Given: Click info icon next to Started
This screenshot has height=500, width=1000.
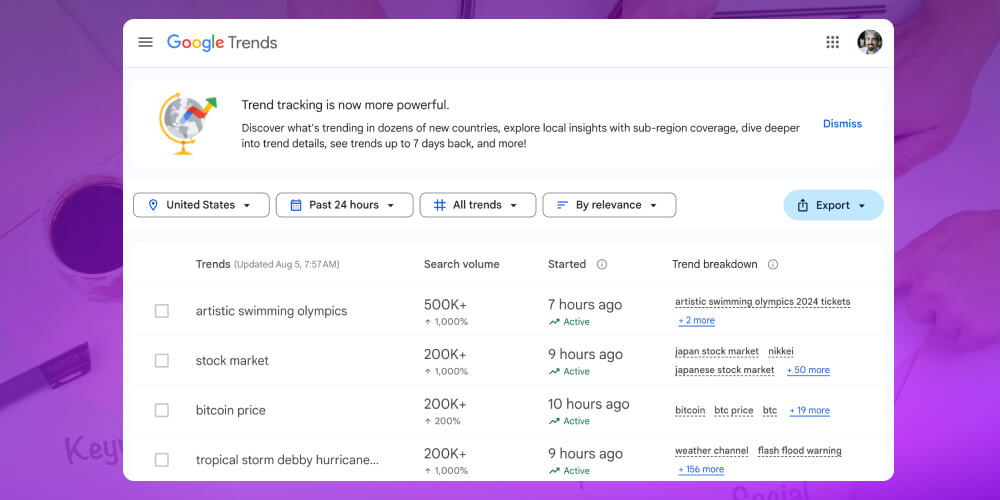Looking at the screenshot, I should (601, 264).
